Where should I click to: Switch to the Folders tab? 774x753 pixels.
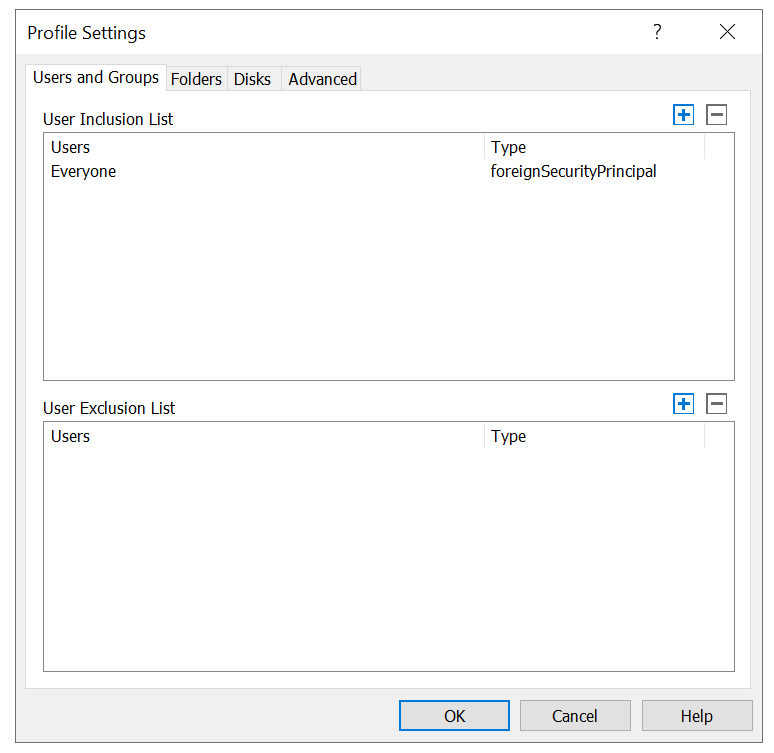[196, 79]
